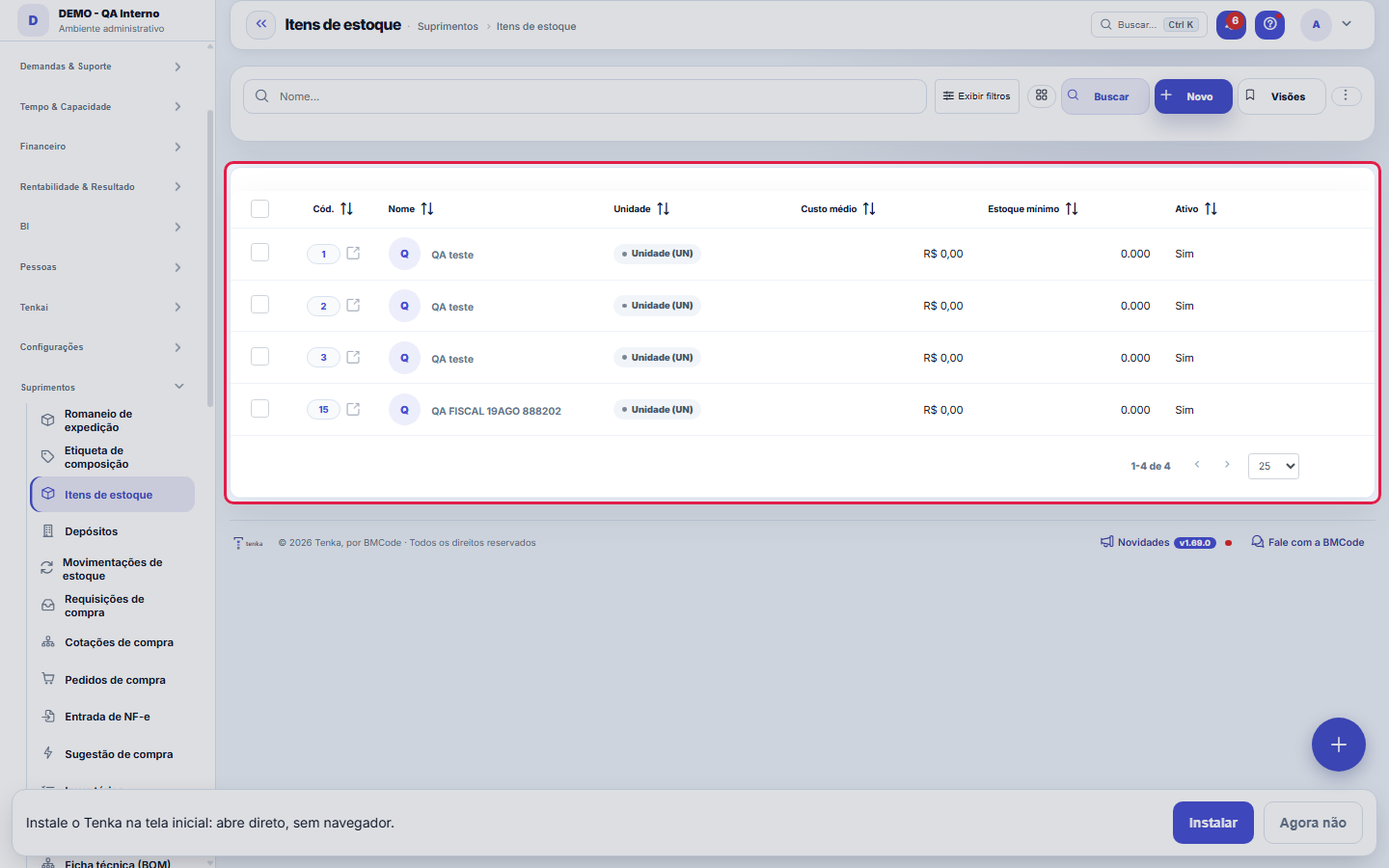The height and width of the screenshot is (868, 1389).
Task: Check the QA FISCAL 19AGO 888202 row
Action: (x=259, y=409)
